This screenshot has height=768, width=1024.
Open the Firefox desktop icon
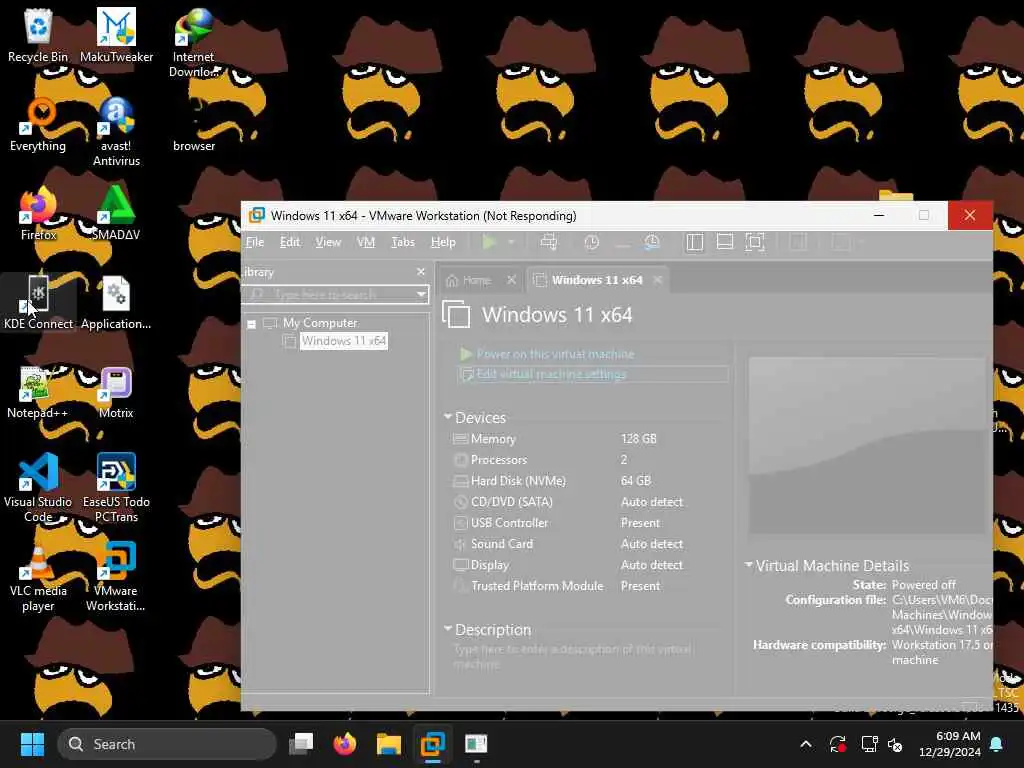pyautogui.click(x=38, y=214)
